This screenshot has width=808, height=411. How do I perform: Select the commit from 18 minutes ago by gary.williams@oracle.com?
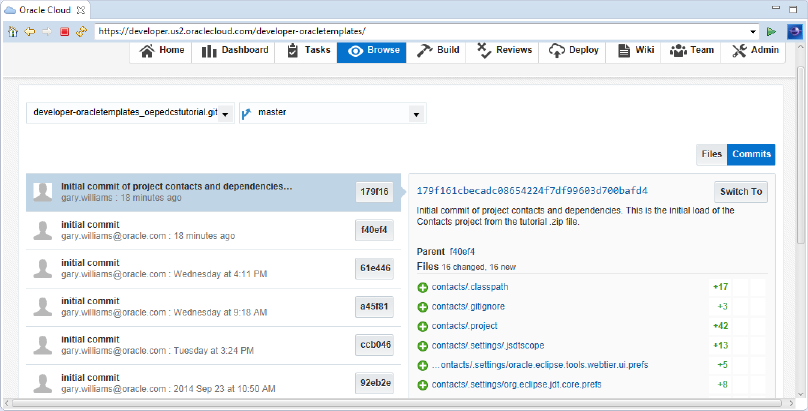tap(213, 231)
